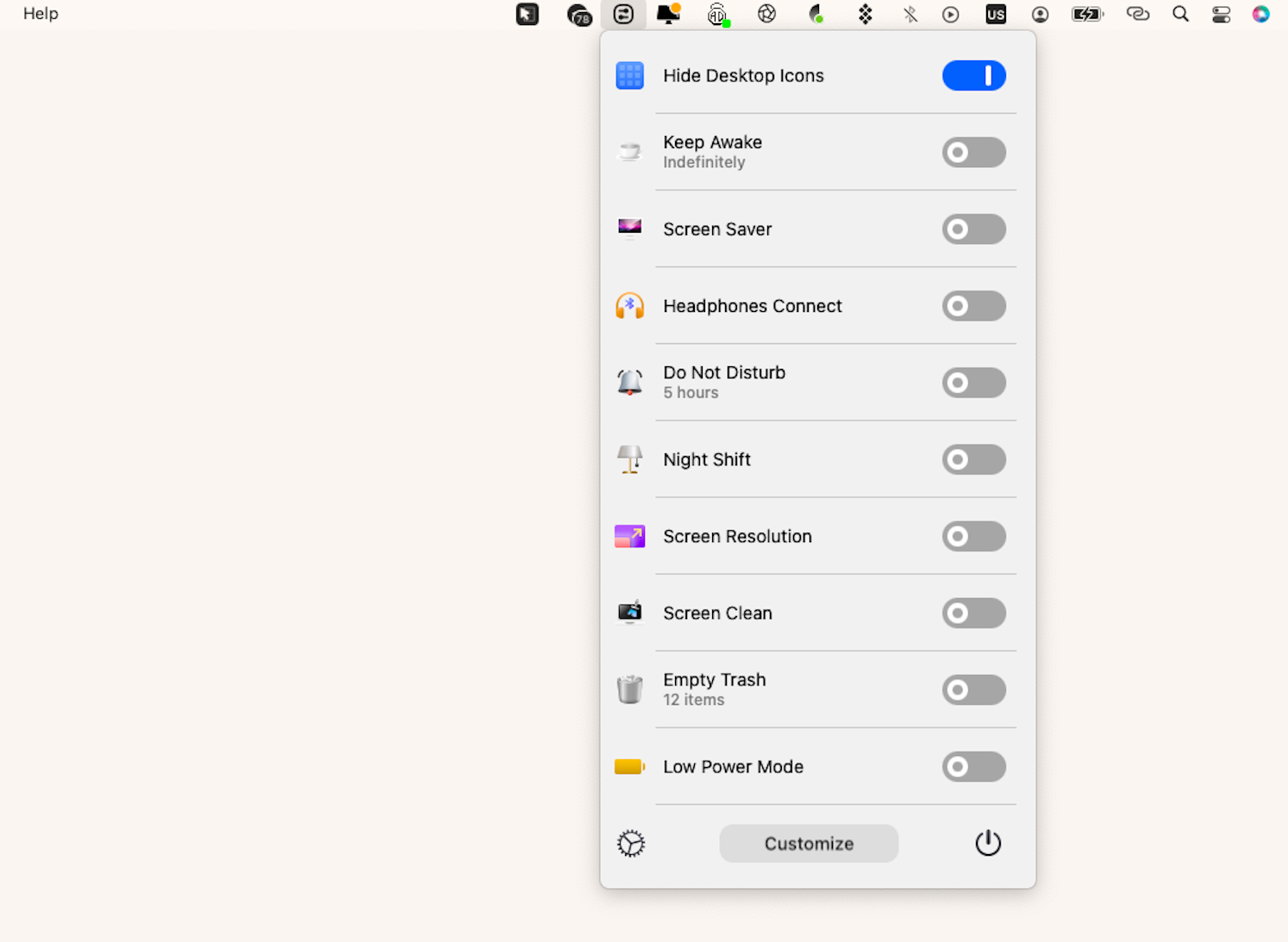The image size is (1288, 942).
Task: Click the Empty Trash bin icon
Action: tap(629, 689)
